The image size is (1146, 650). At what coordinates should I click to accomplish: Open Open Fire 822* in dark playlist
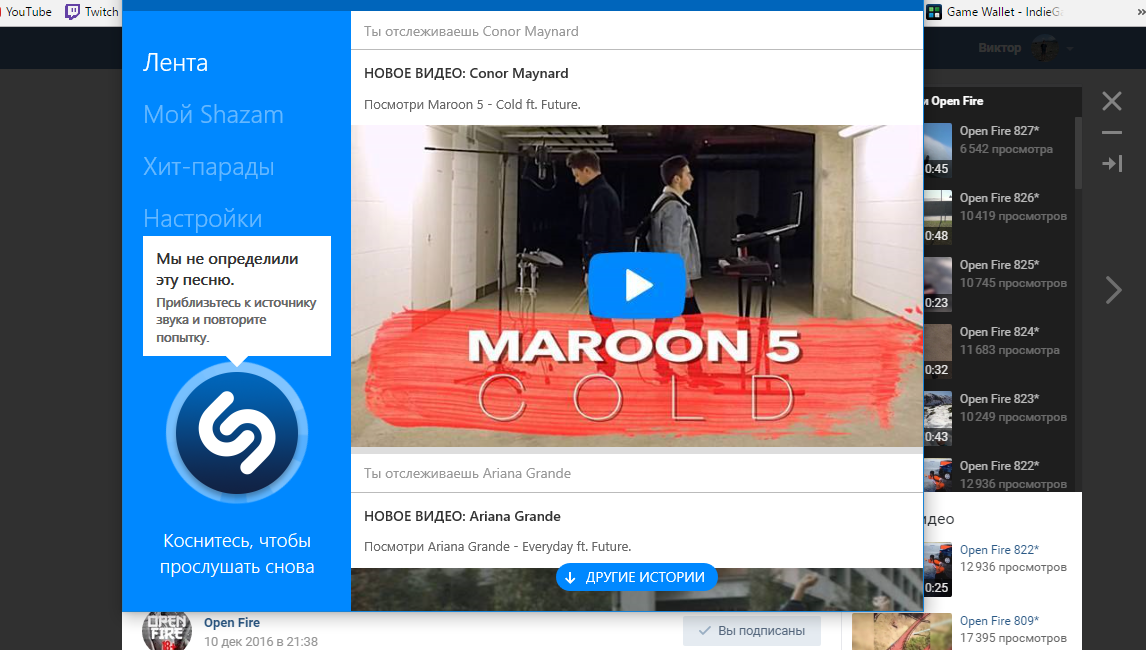999,466
